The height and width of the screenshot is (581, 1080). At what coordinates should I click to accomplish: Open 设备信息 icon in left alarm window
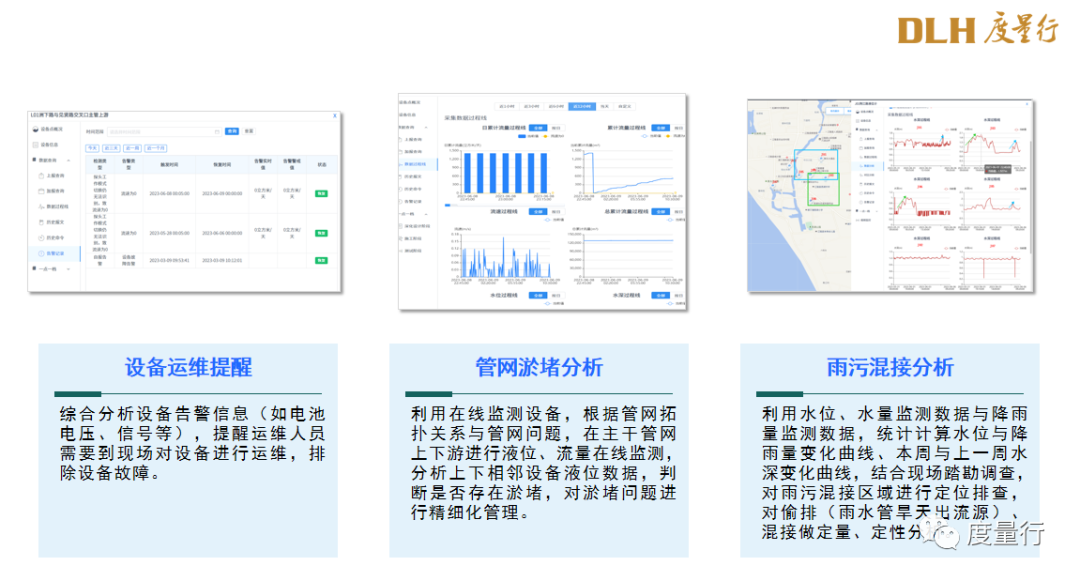(36, 145)
